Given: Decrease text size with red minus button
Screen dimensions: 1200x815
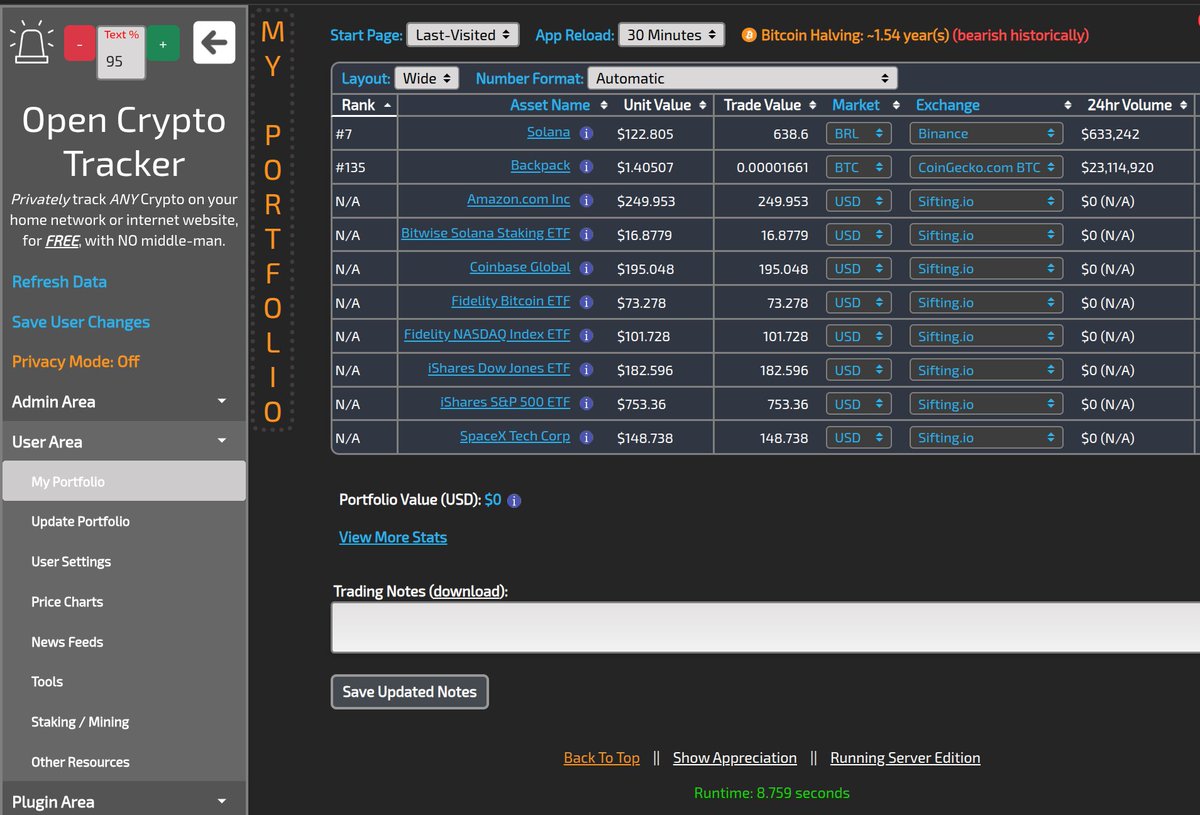Looking at the screenshot, I should 79,44.
